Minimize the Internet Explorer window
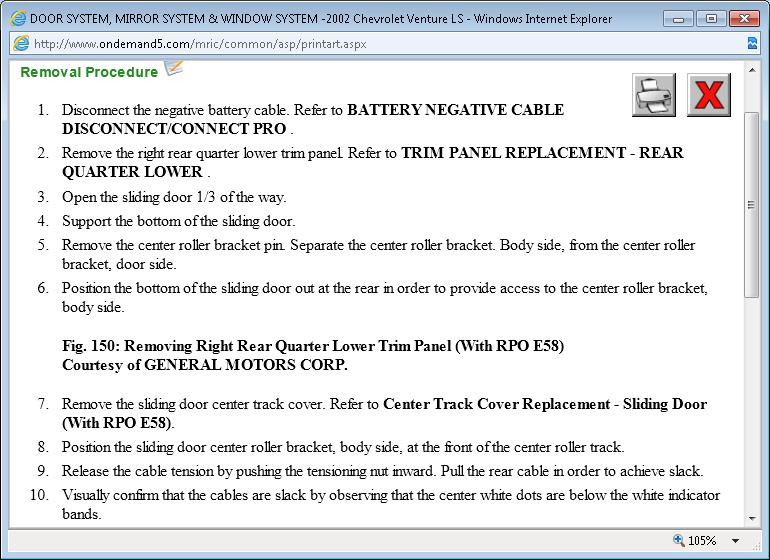This screenshot has width=770, height=560. 679,19
